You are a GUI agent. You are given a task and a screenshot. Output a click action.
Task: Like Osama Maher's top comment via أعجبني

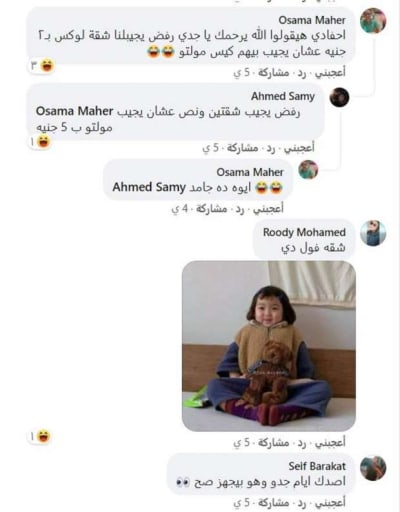[330, 72]
